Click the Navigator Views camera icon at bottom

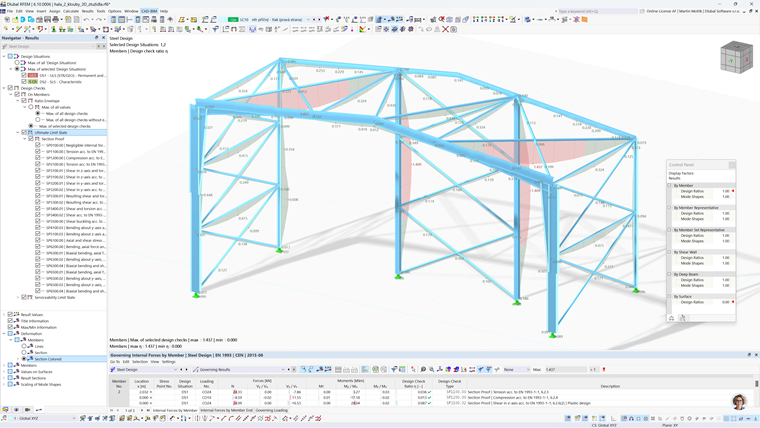(x=28, y=410)
